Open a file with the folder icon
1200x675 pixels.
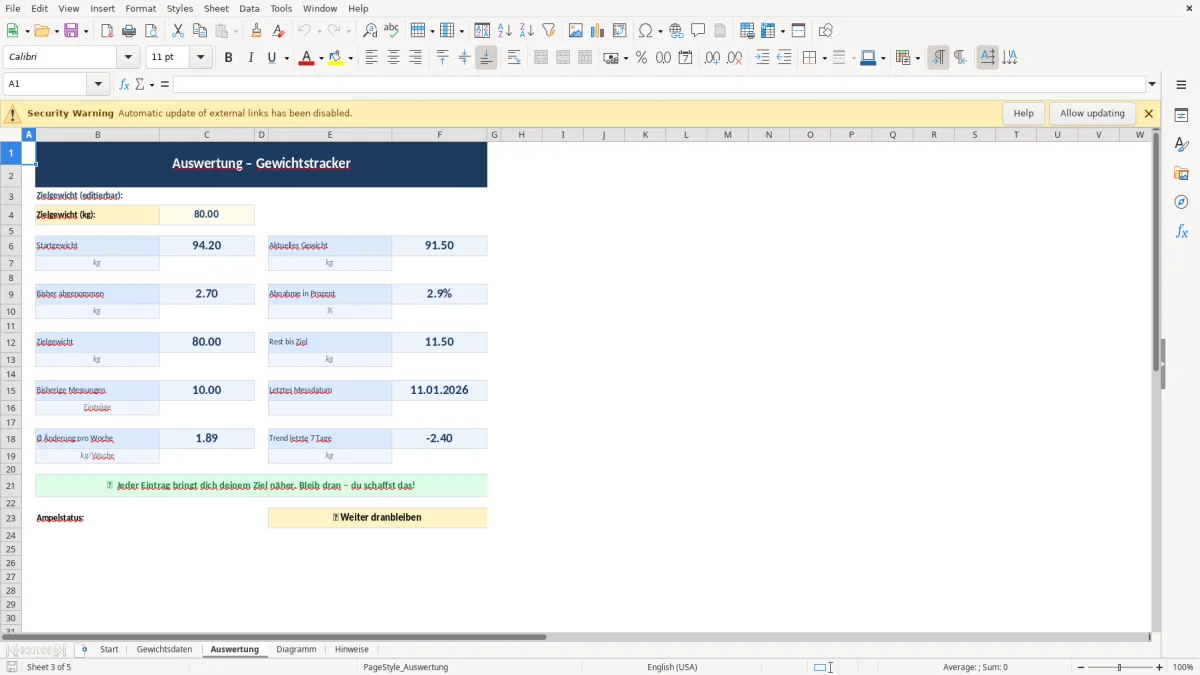[40, 31]
